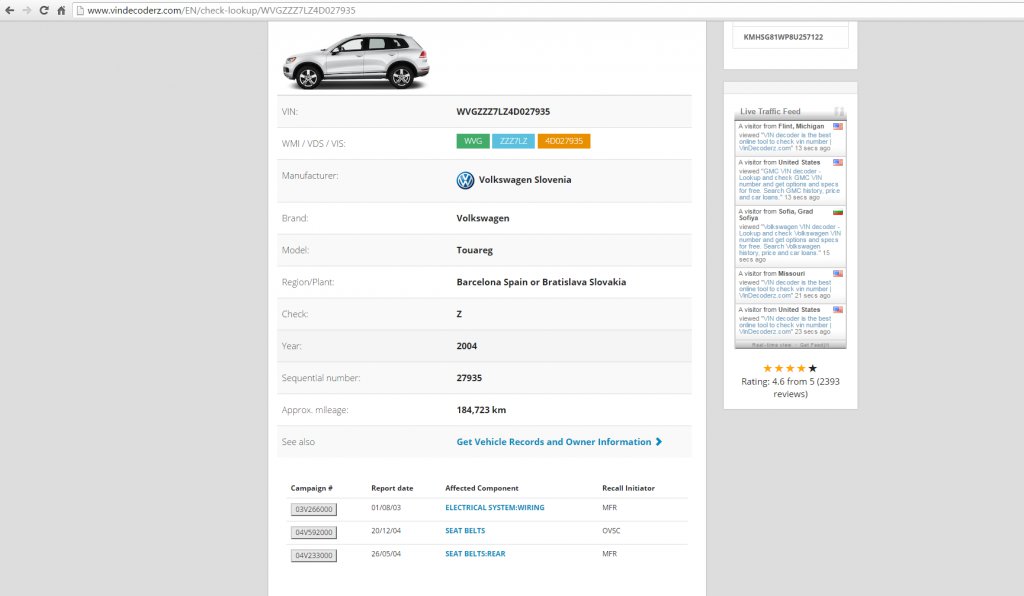This screenshot has width=1024, height=596.
Task: Click the US flag beside Flint, Michigan
Action: (x=838, y=127)
